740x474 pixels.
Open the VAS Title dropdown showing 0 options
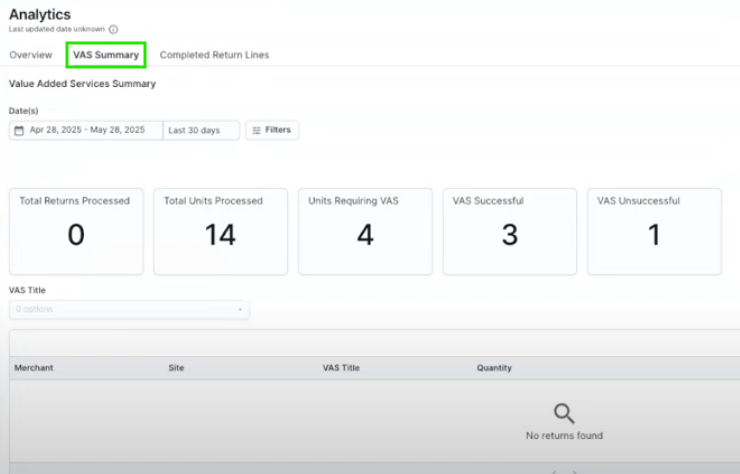point(129,309)
